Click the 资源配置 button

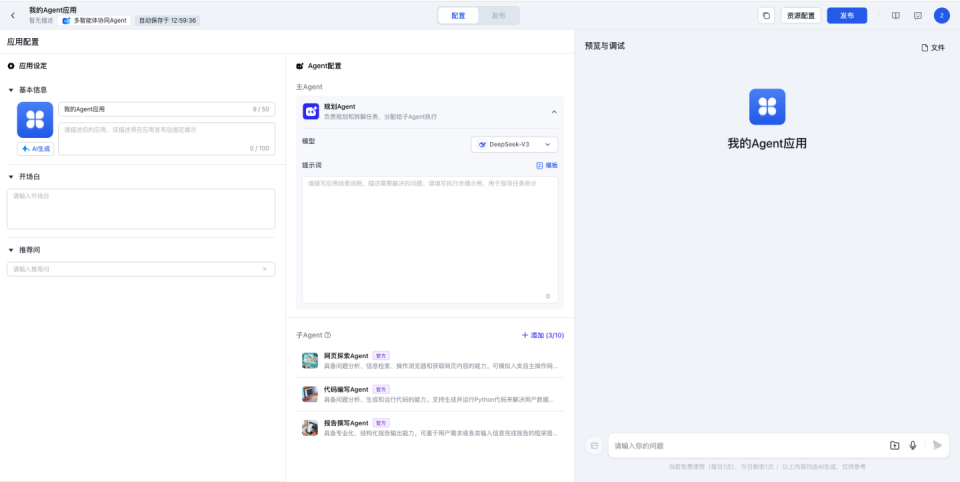click(801, 15)
